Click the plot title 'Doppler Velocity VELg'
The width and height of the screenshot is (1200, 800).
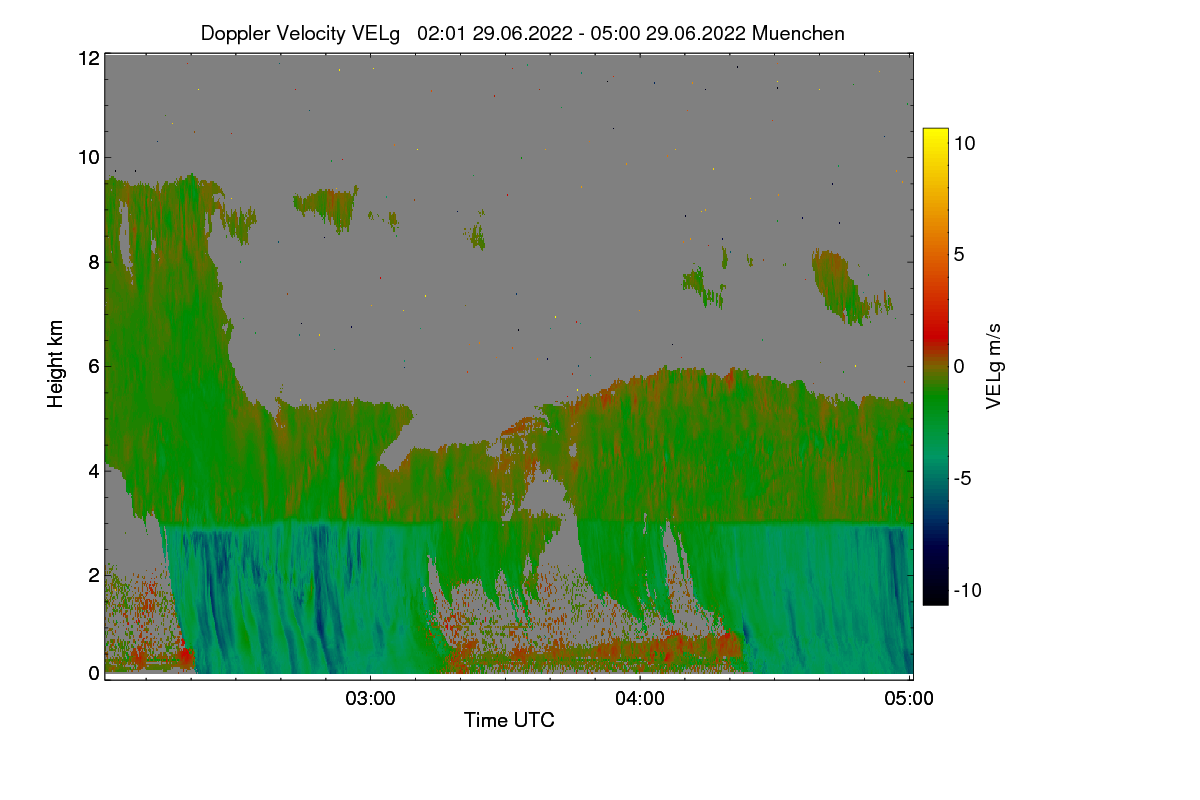coord(300,34)
